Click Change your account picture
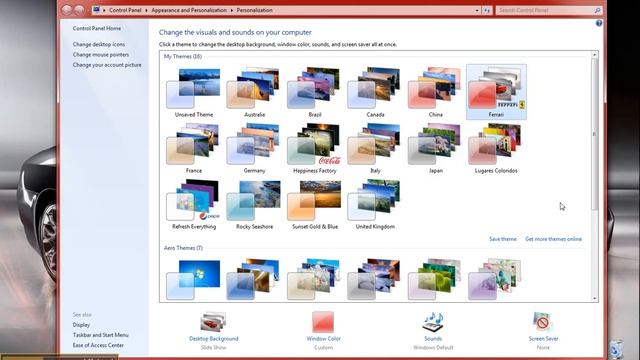This screenshot has width=640, height=360. pyautogui.click(x=107, y=64)
